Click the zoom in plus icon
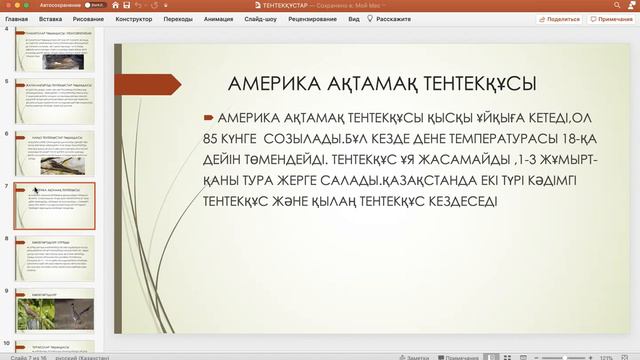 [590, 358]
